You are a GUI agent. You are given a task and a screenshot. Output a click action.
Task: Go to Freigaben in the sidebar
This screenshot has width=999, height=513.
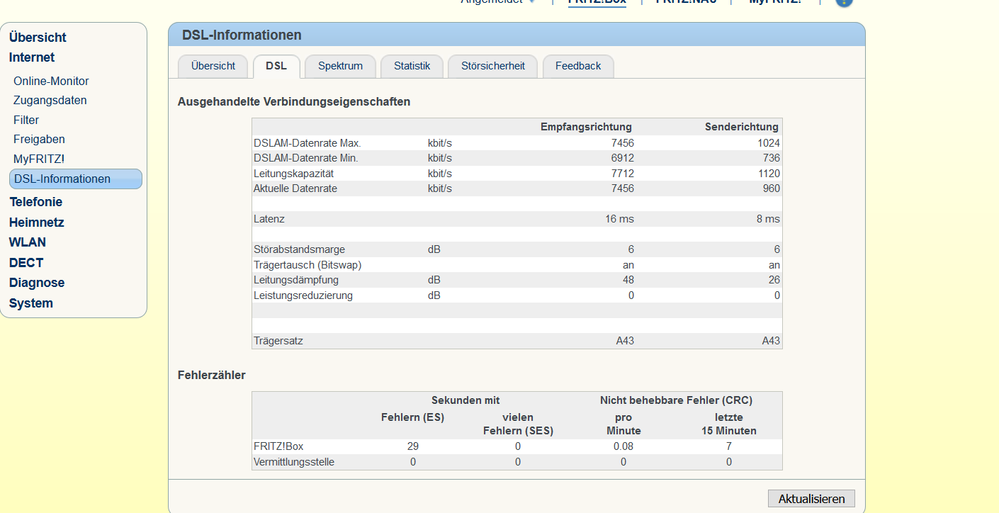39,139
